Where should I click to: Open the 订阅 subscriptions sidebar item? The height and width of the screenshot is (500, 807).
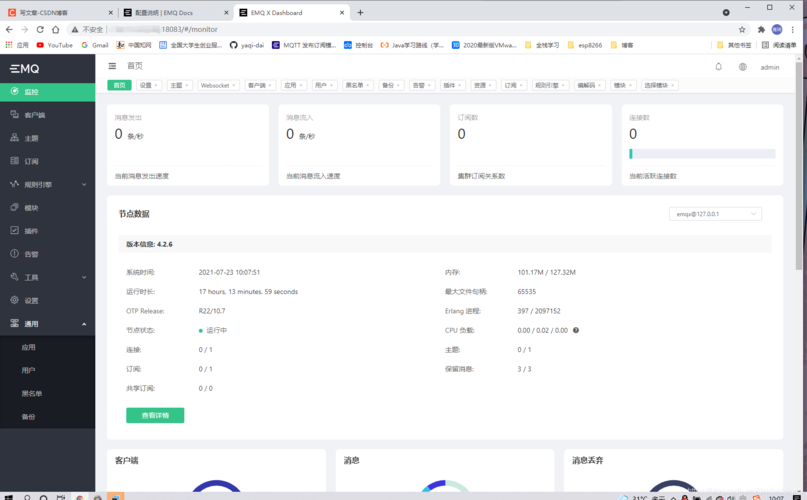click(47, 161)
